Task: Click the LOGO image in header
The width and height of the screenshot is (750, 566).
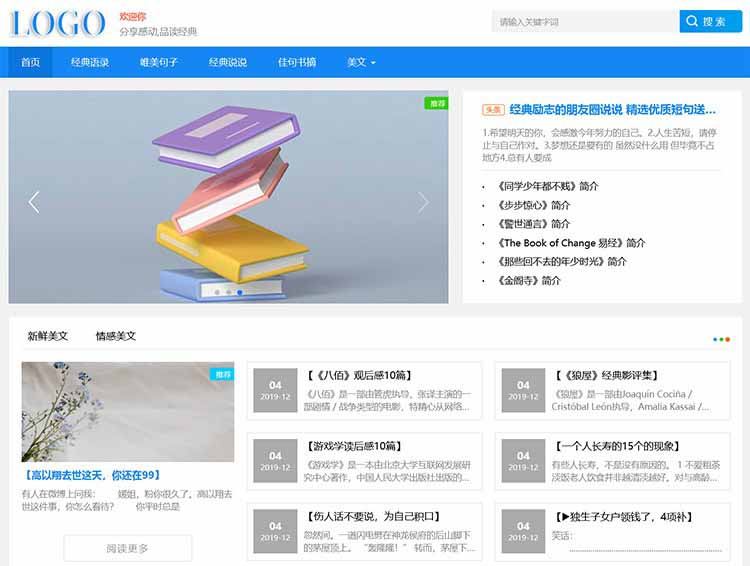Action: pyautogui.click(x=57, y=23)
